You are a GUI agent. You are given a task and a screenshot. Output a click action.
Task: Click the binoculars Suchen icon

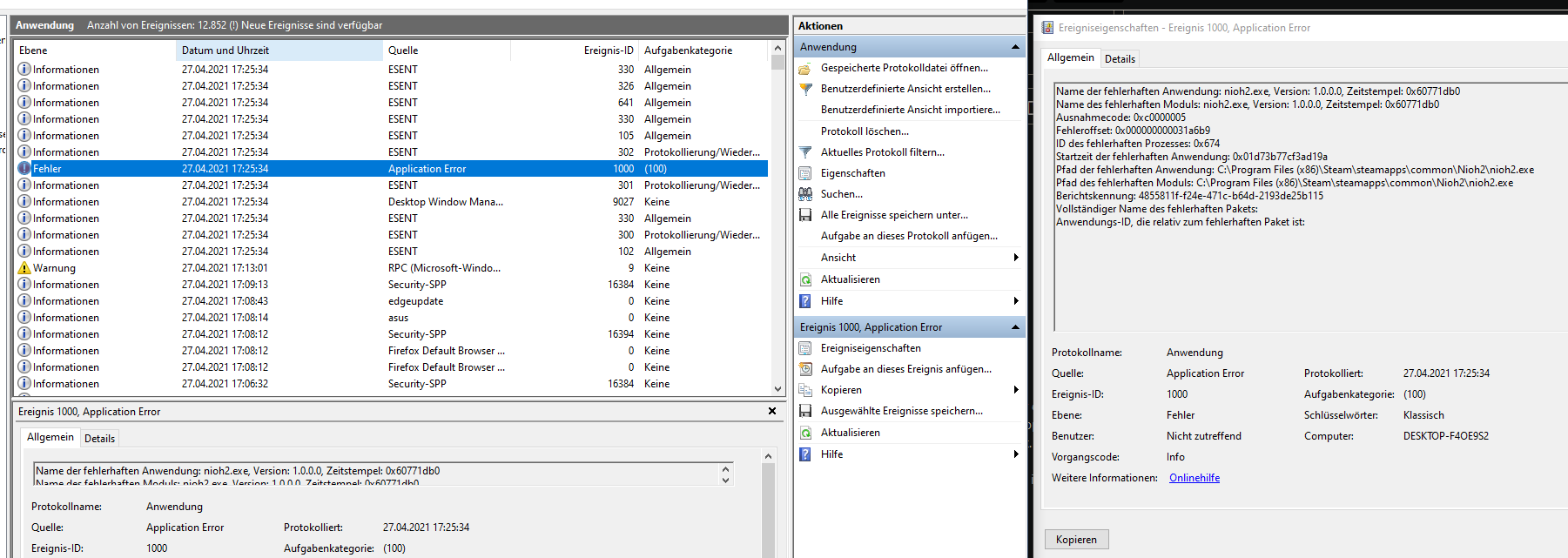(805, 194)
